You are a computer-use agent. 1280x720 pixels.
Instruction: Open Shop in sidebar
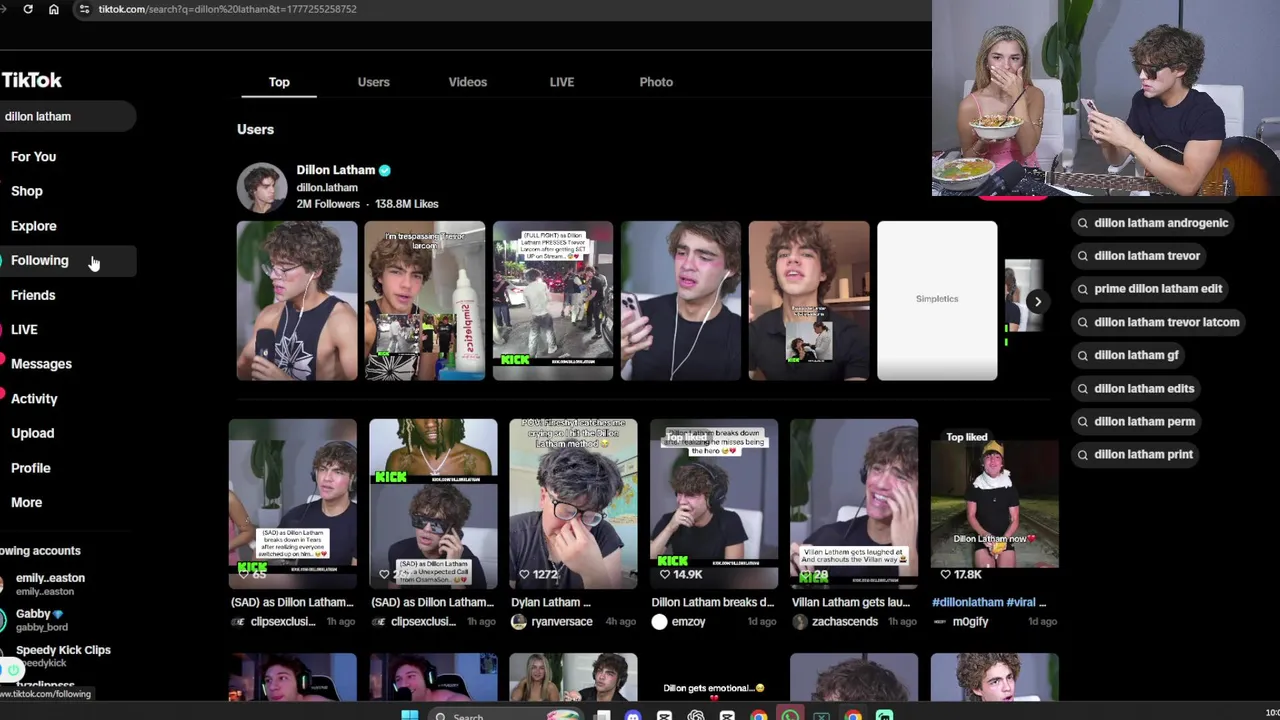[27, 191]
